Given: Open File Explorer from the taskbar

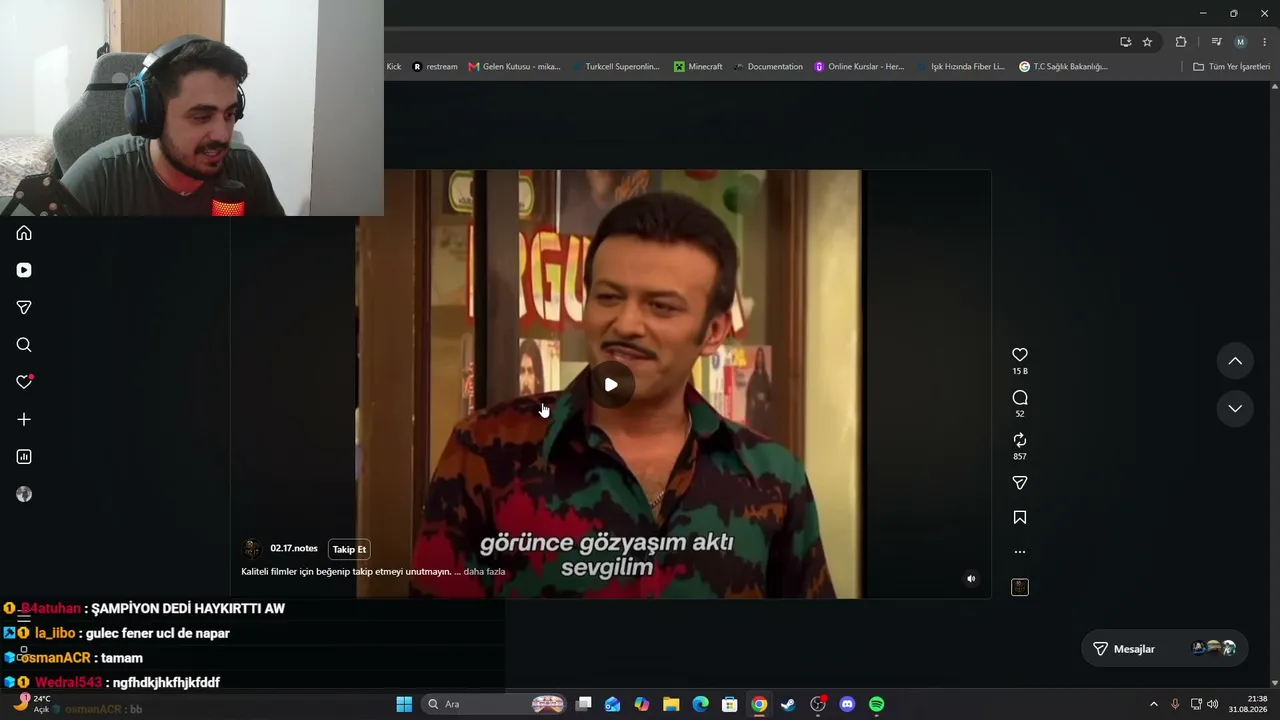Looking at the screenshot, I should tap(671, 704).
